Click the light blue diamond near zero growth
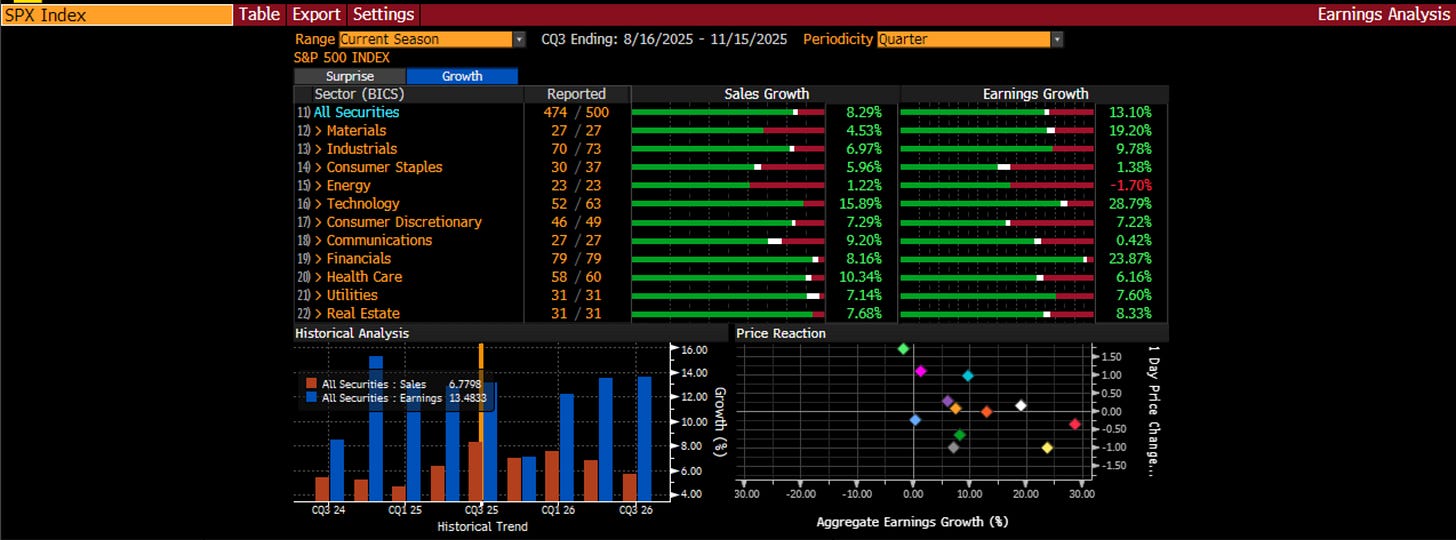1456x540 pixels. 915,420
